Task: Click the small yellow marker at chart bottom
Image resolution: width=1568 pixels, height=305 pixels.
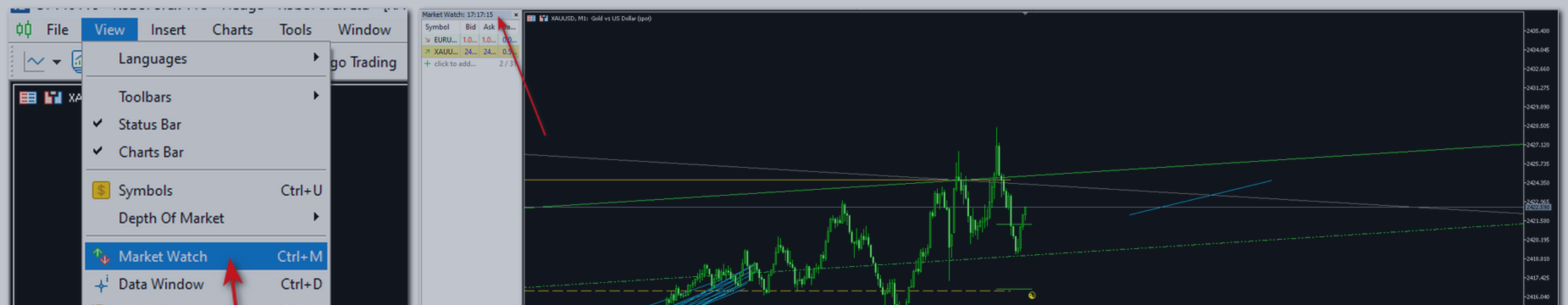Action: point(1031,296)
